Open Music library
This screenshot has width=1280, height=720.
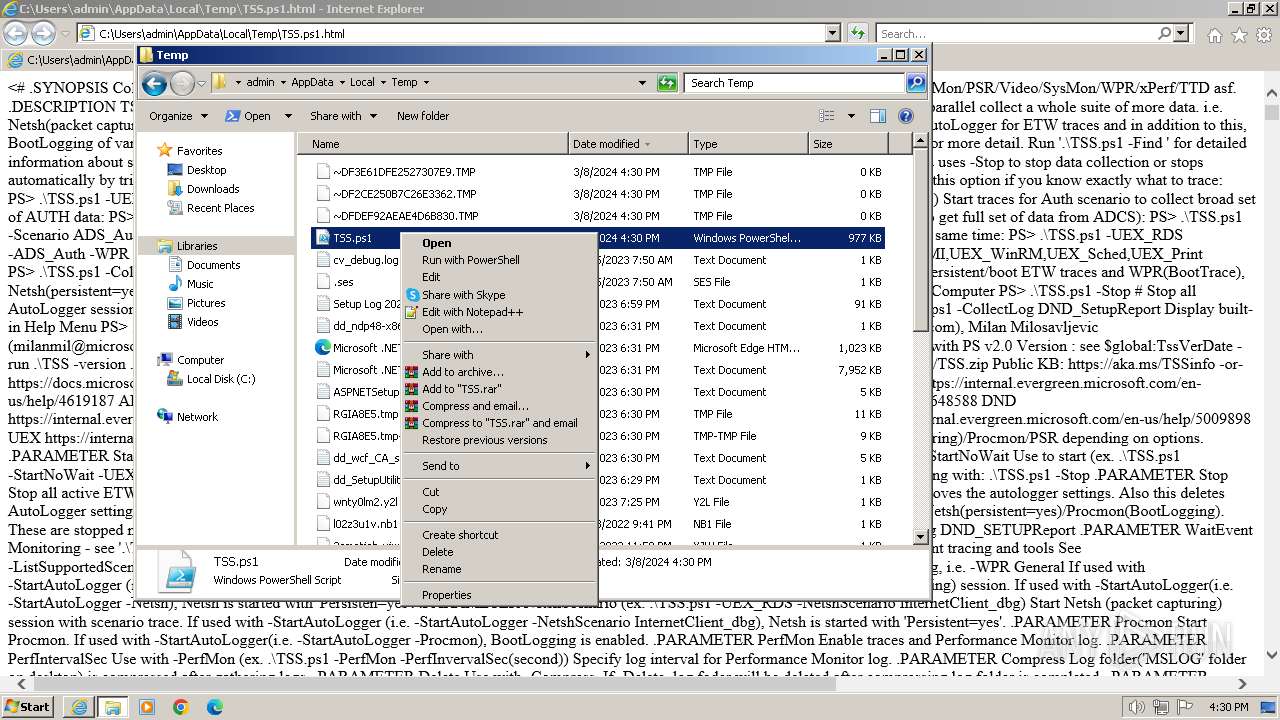[199, 284]
